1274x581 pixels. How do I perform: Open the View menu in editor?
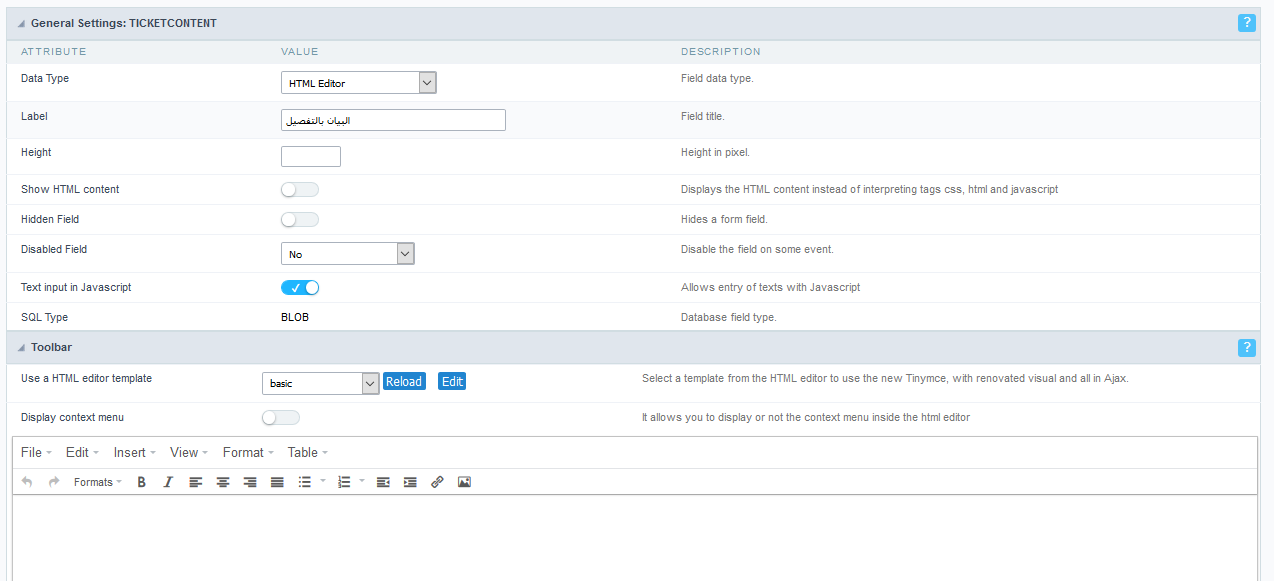[x=189, y=453]
